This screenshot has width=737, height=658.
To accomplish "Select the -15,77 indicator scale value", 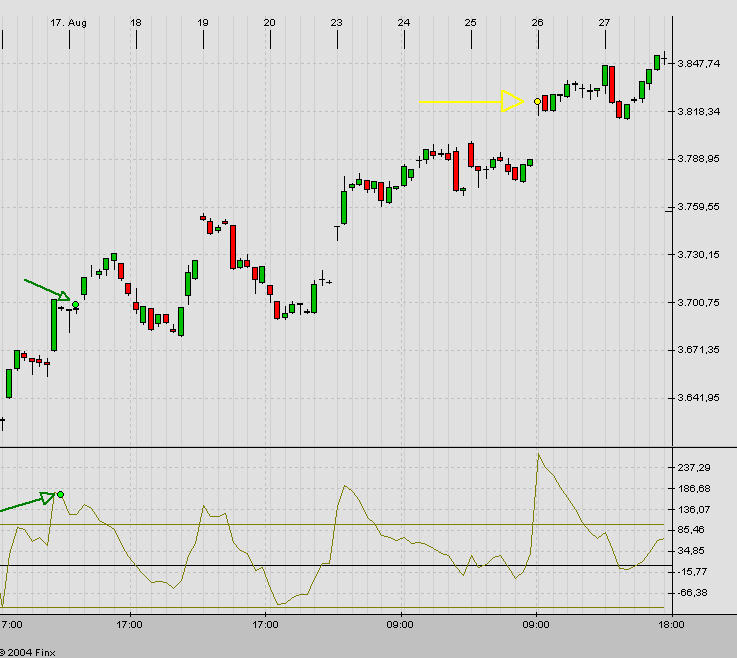I will 692,572.
